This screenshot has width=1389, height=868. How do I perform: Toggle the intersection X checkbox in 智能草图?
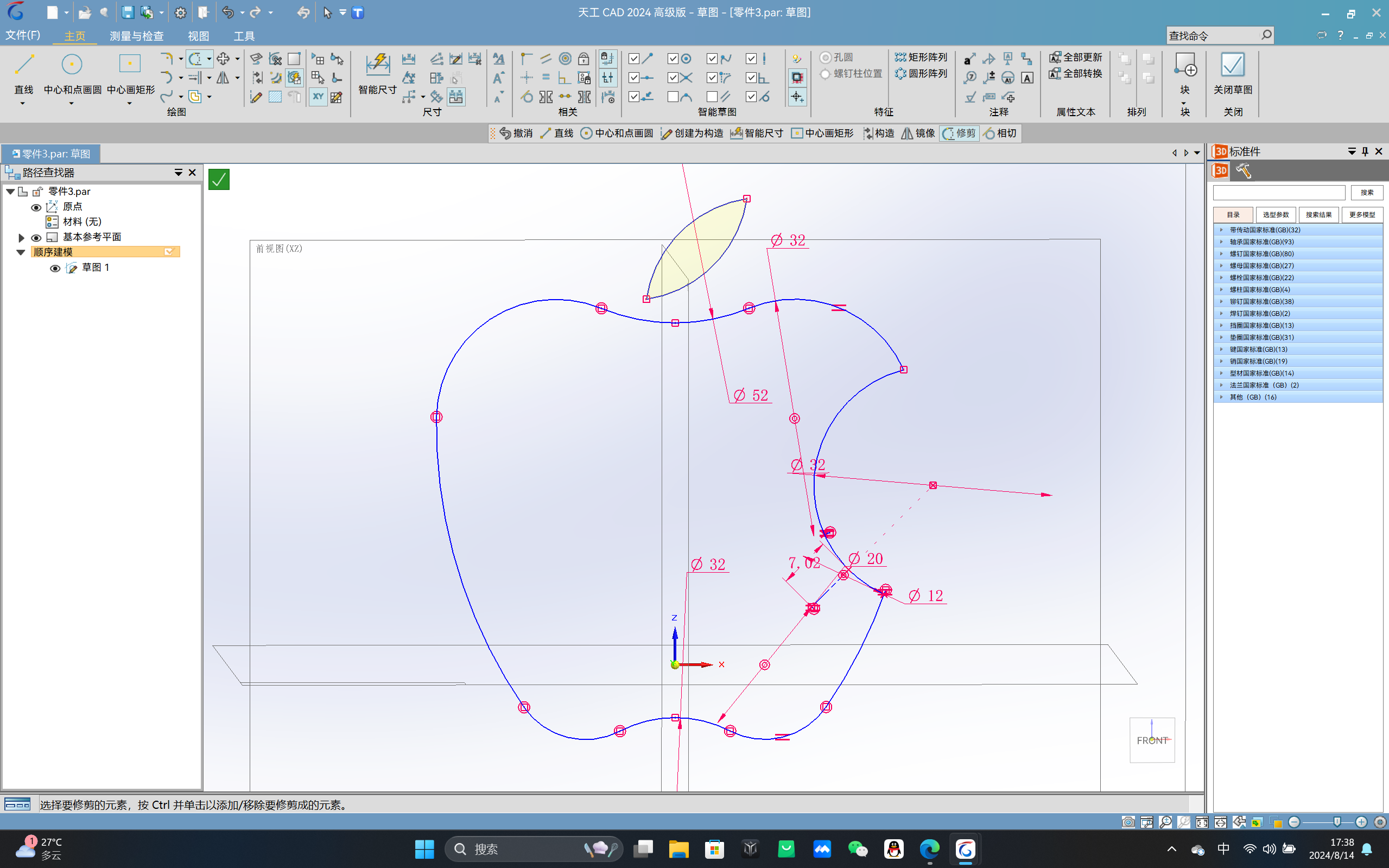click(x=673, y=78)
